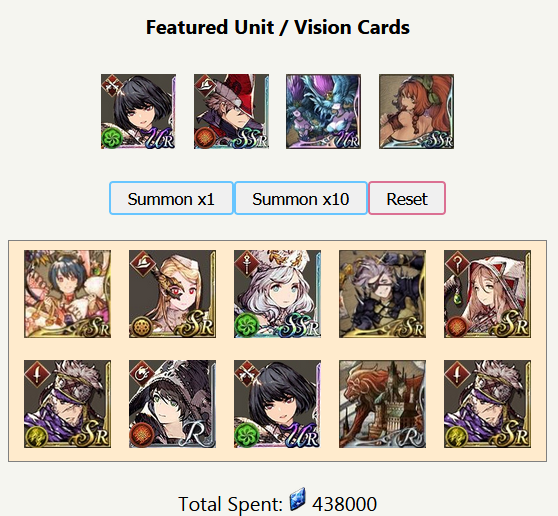This screenshot has width=558, height=516.
Task: Click the blue crystal currency icon
Action: [298, 499]
